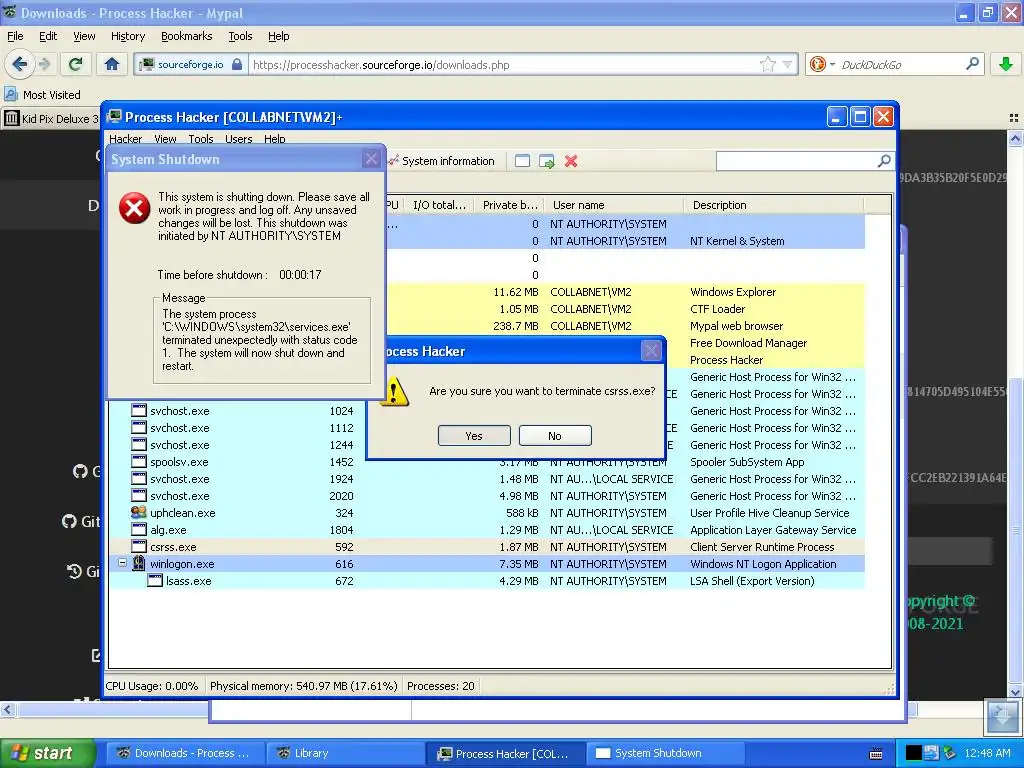Select the lsass.exe process row
The height and width of the screenshot is (768, 1024).
[487, 581]
